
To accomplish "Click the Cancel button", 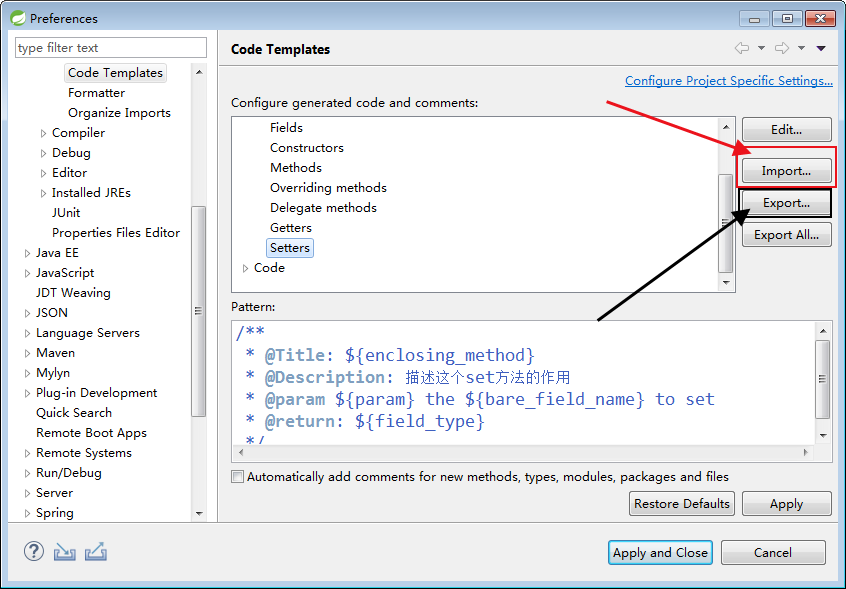I will click(x=773, y=552).
